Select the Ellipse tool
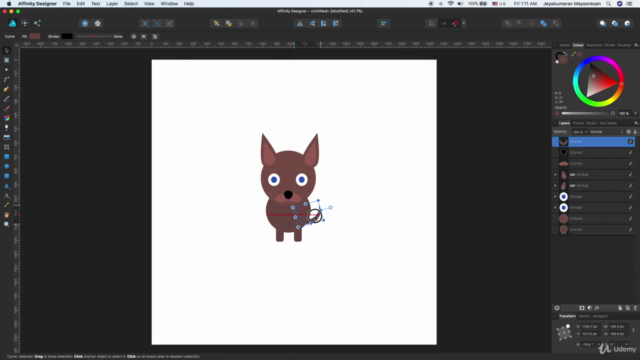 (7, 167)
